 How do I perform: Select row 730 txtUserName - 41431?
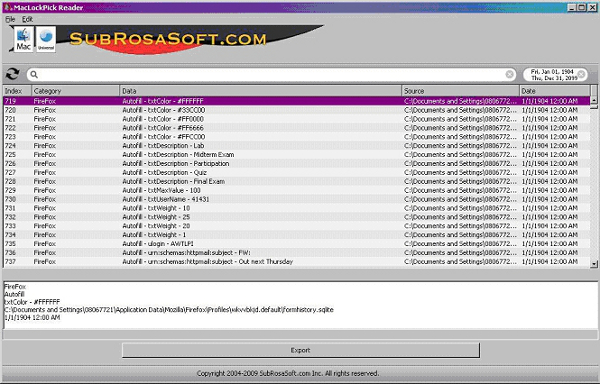[297, 199]
